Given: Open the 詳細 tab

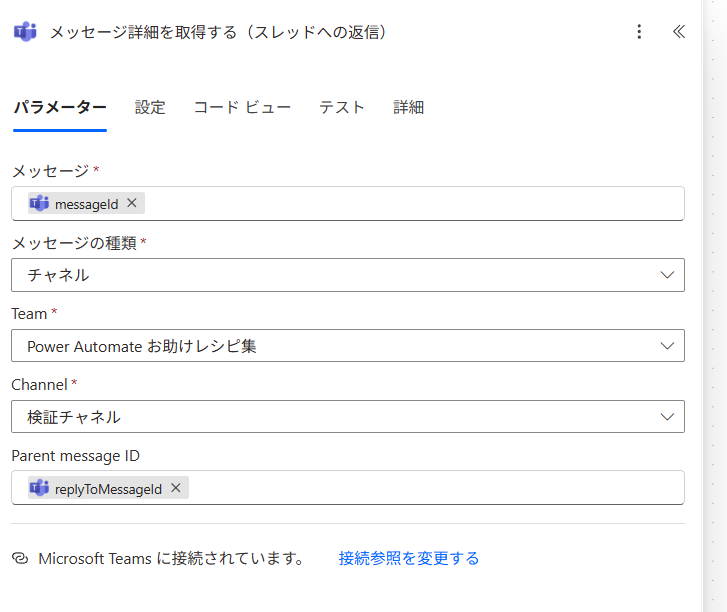Looking at the screenshot, I should coord(408,108).
